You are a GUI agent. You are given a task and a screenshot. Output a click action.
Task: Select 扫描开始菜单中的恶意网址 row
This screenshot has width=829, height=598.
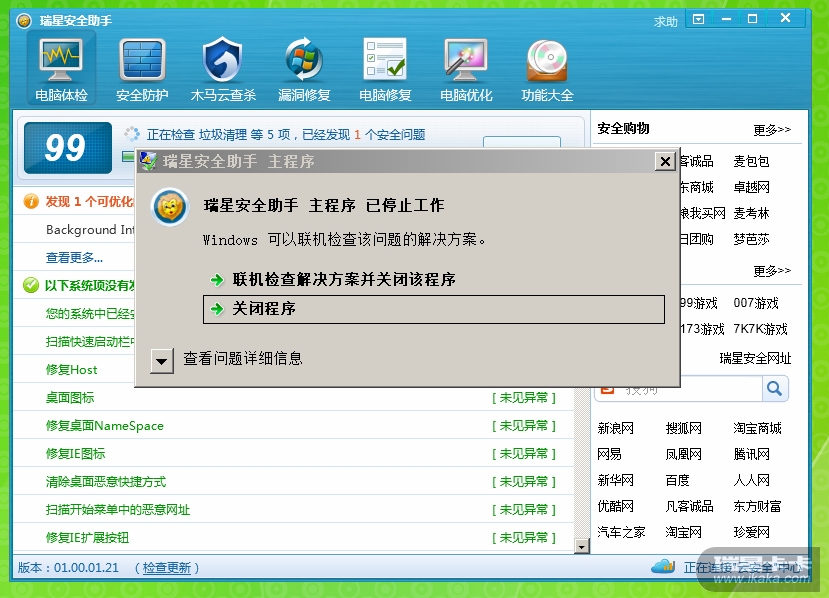pyautogui.click(x=293, y=510)
